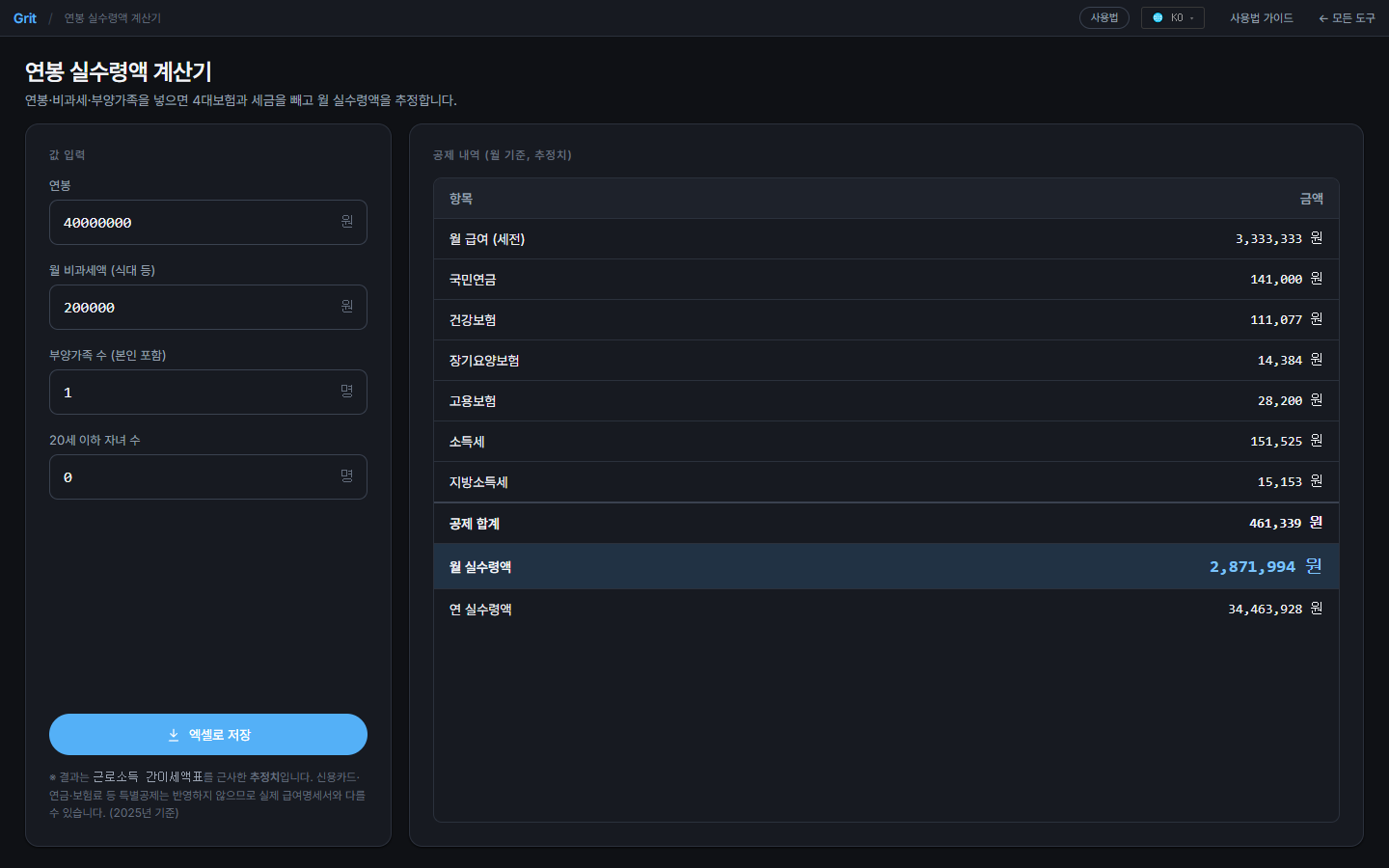The image size is (1389, 868).
Task: Click the download icon on 엑셀로 저장
Action: (x=174, y=735)
